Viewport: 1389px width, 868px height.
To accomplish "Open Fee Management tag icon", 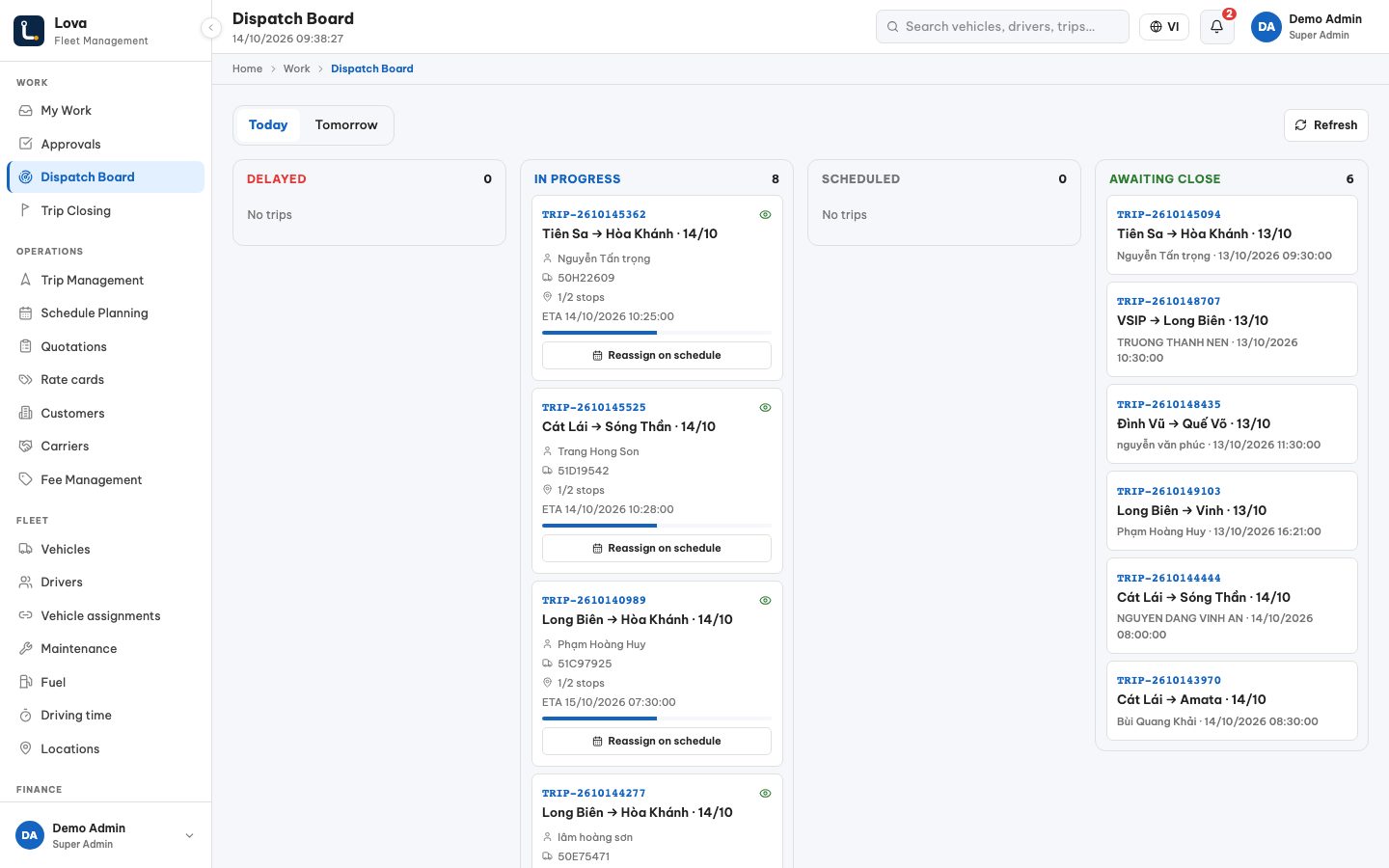I will (x=26, y=479).
